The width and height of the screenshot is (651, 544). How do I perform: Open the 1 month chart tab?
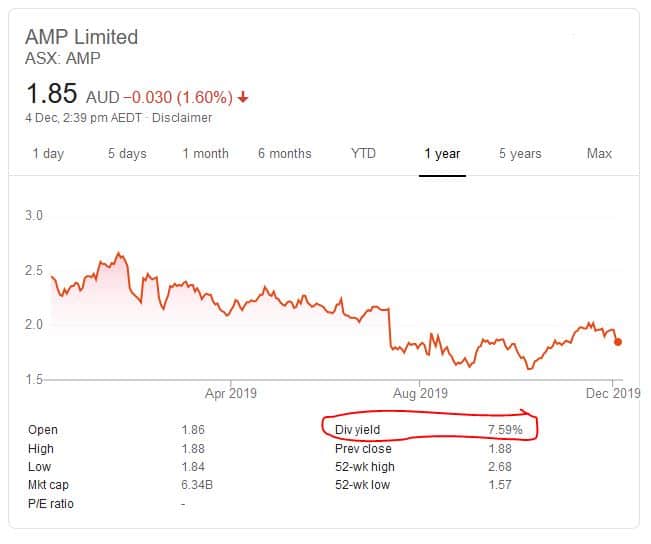click(x=205, y=154)
